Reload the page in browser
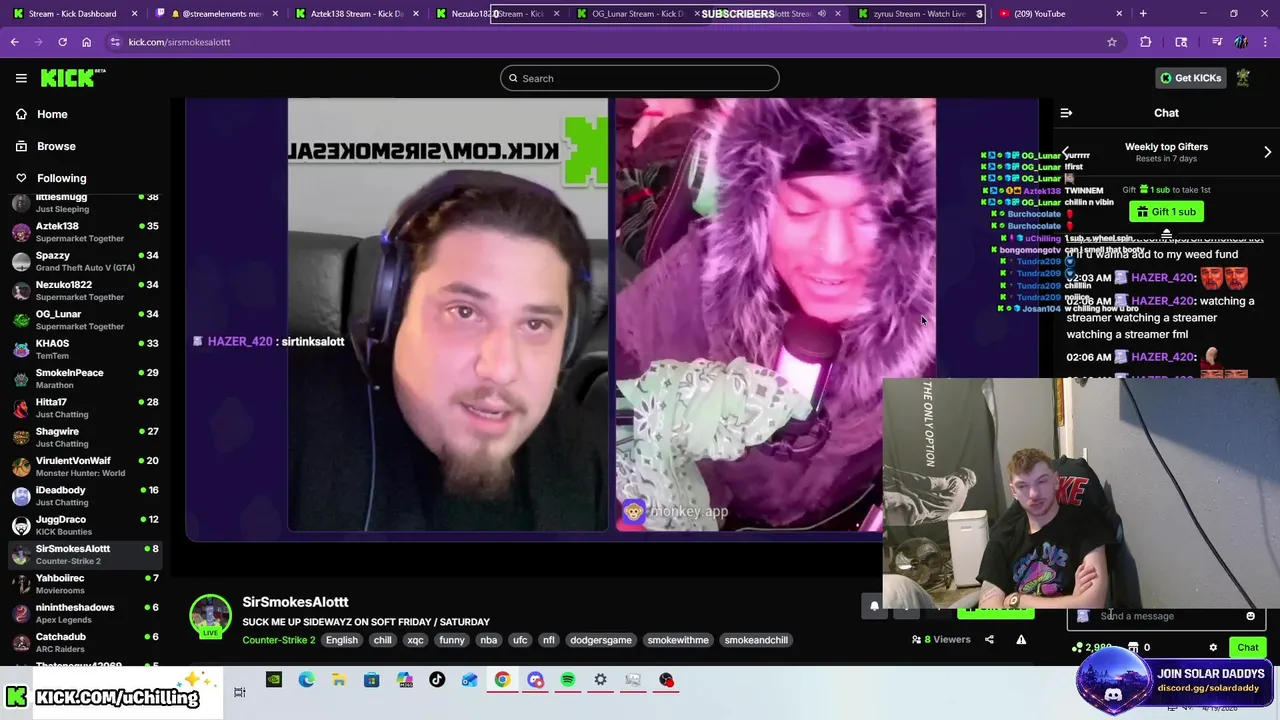The image size is (1280, 720). (62, 42)
